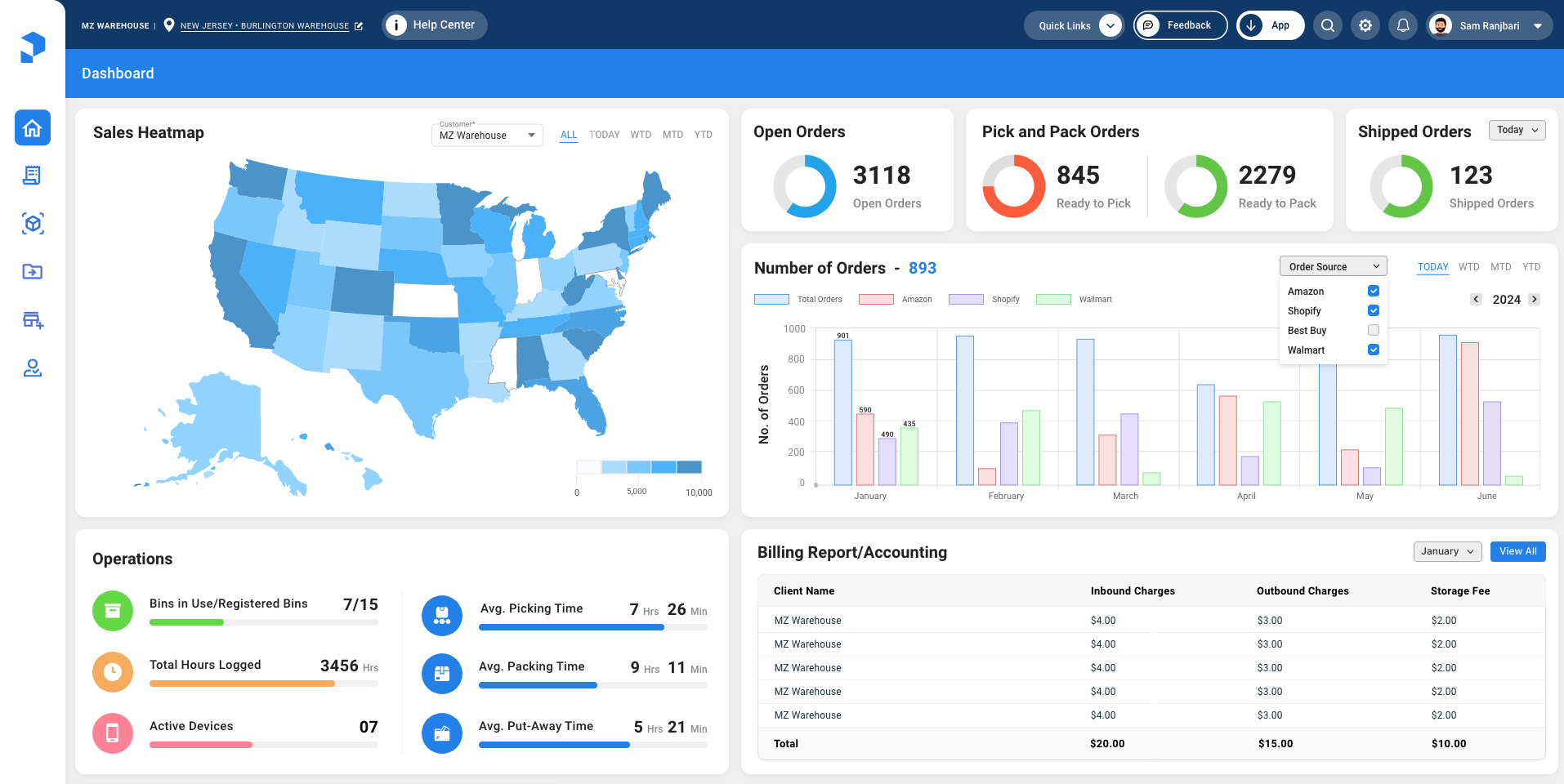Go to next year arrow
The width and height of the screenshot is (1564, 784).
point(1535,299)
